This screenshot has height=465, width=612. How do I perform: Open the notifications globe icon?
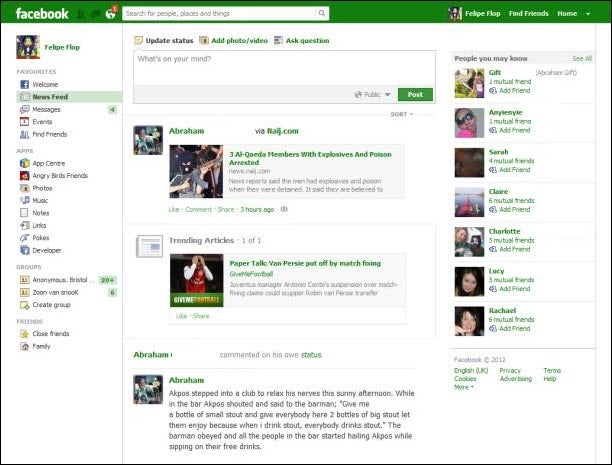tap(110, 14)
